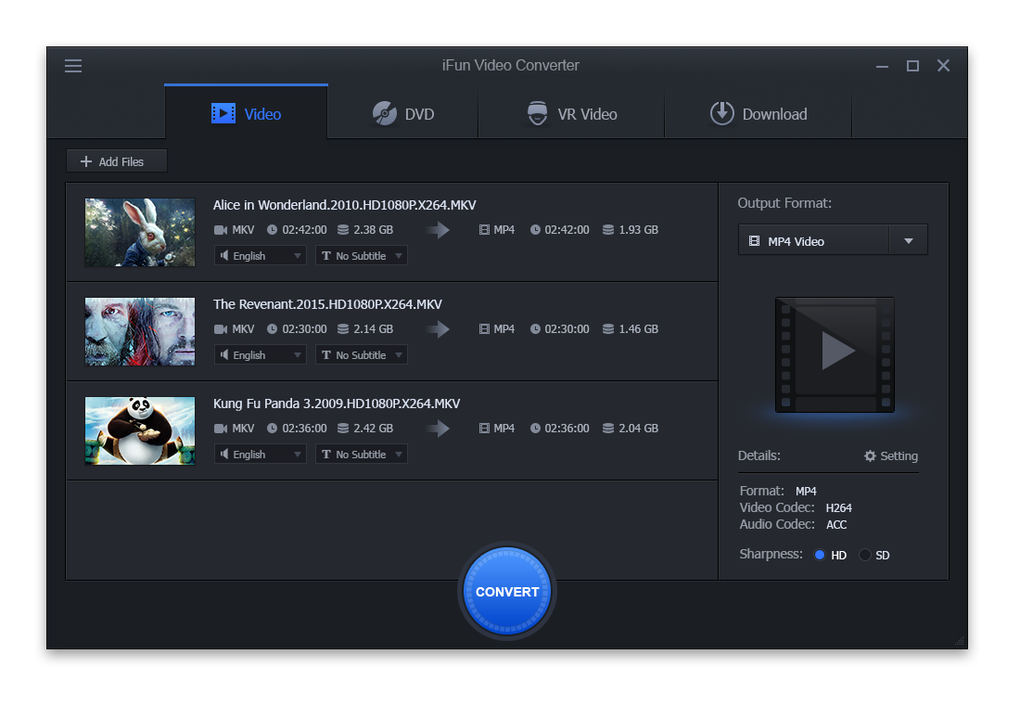Expand the MP4 Video output format dropdown
This screenshot has width=1020, height=705.
coord(908,241)
